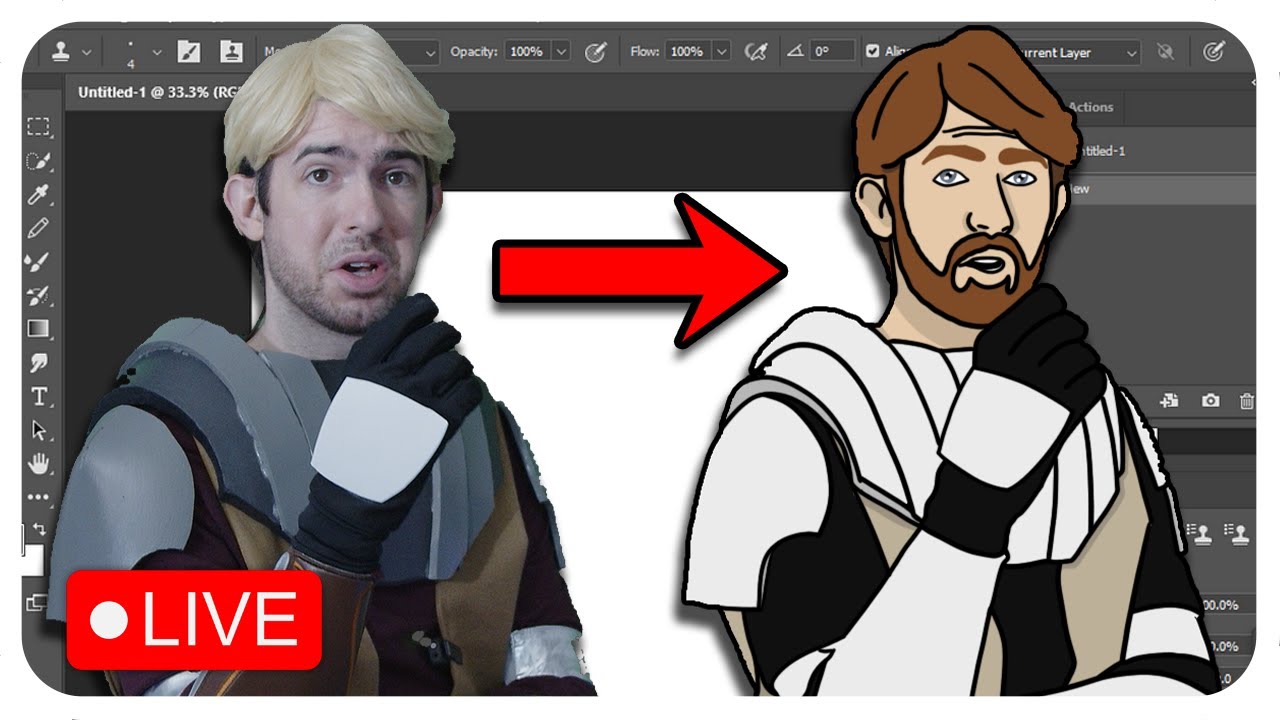Toggle the Aligned checkbox

(x=873, y=52)
